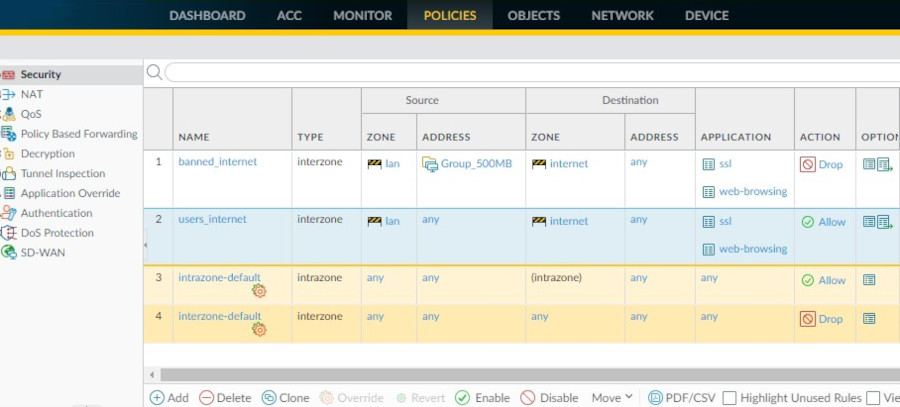Click Drop action of interzone-default rule
900x407 pixels.
tap(821, 319)
